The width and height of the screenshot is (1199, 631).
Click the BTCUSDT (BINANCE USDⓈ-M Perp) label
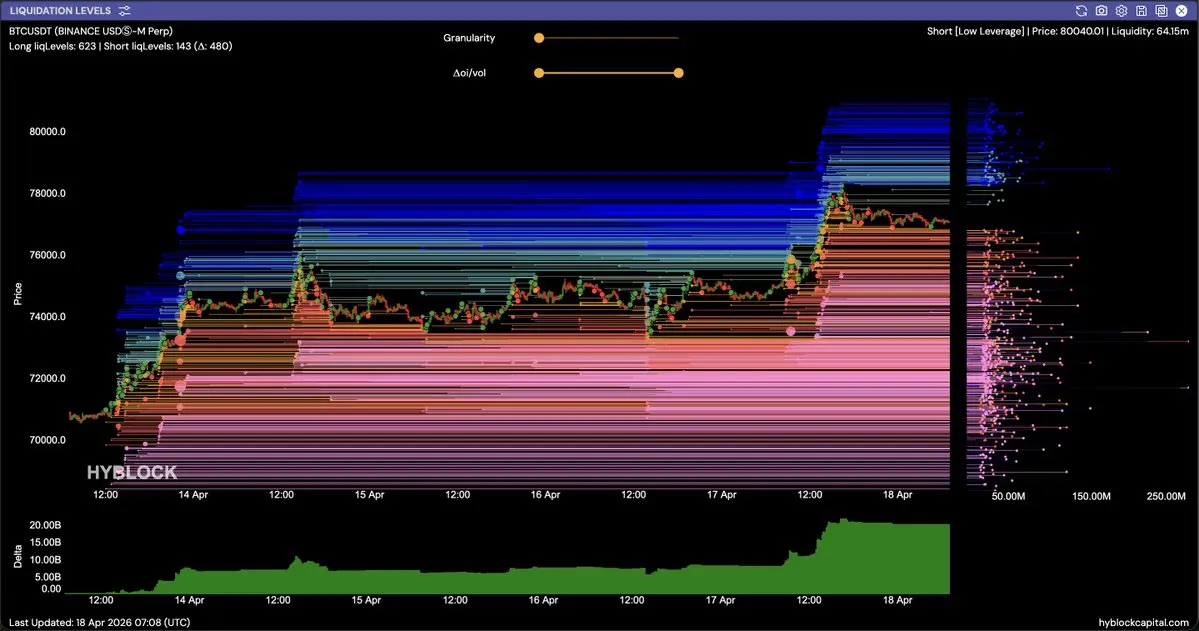91,31
